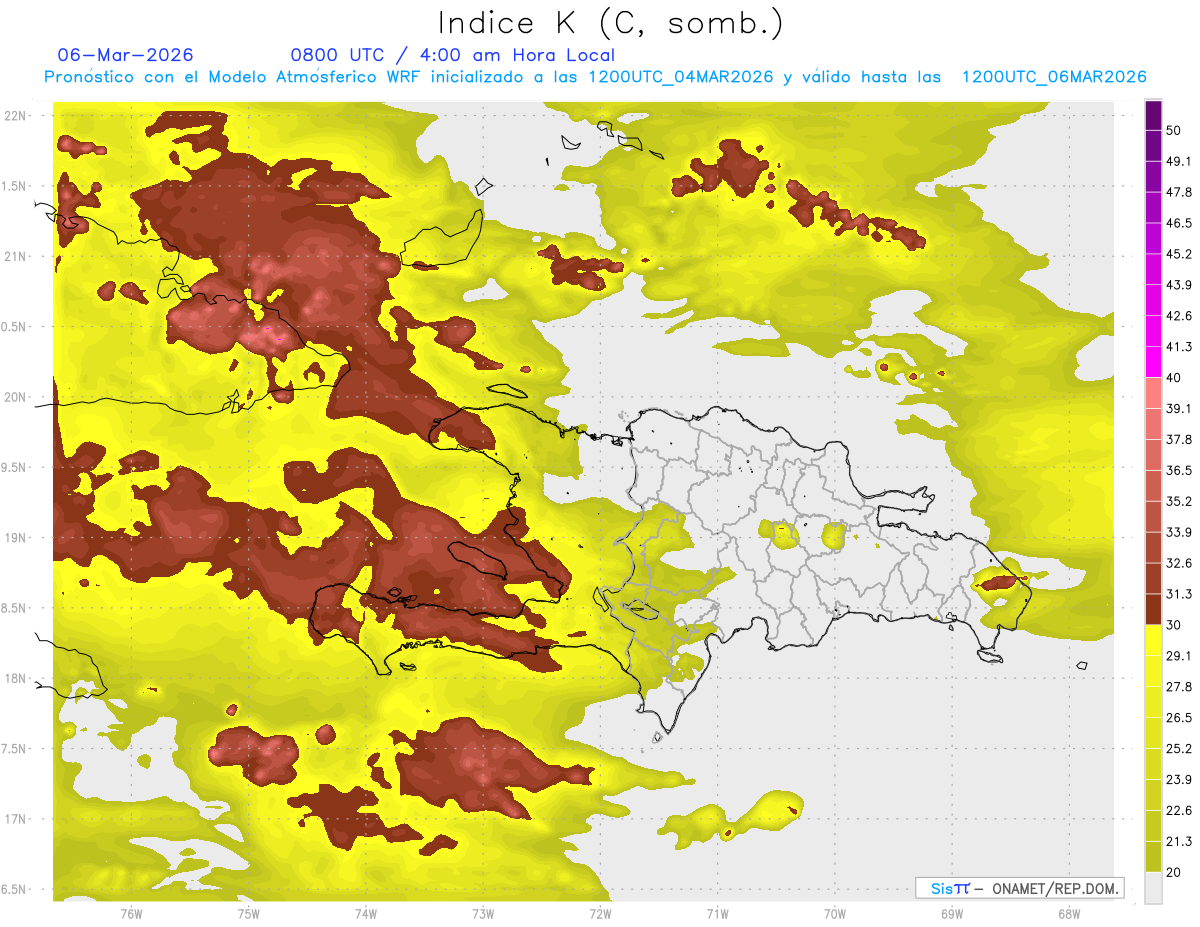The height and width of the screenshot is (927, 1200).
Task: Click the colorbar value "26.5"
Action: (1178, 718)
